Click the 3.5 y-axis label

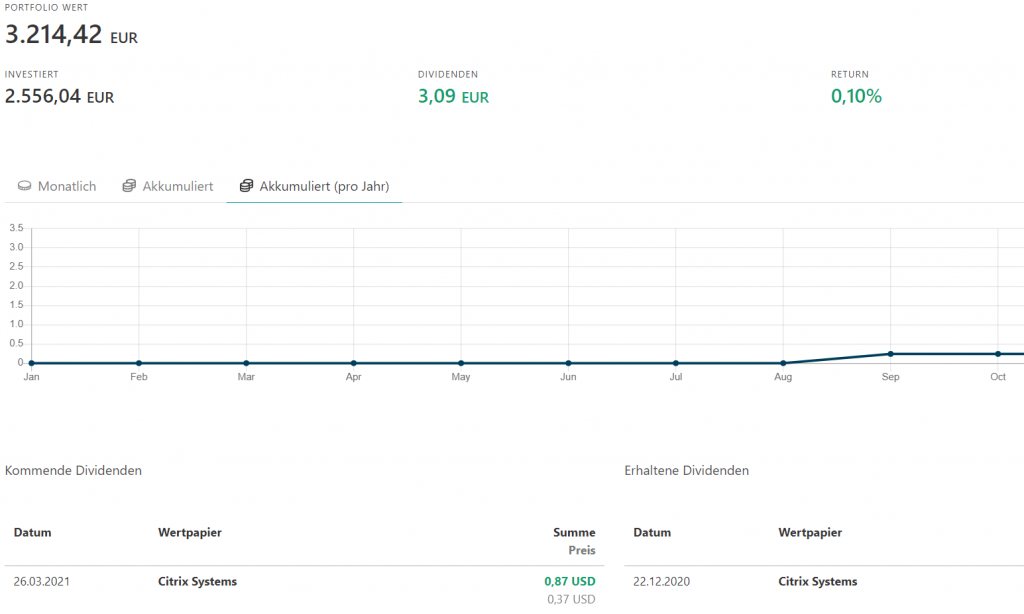[x=16, y=228]
